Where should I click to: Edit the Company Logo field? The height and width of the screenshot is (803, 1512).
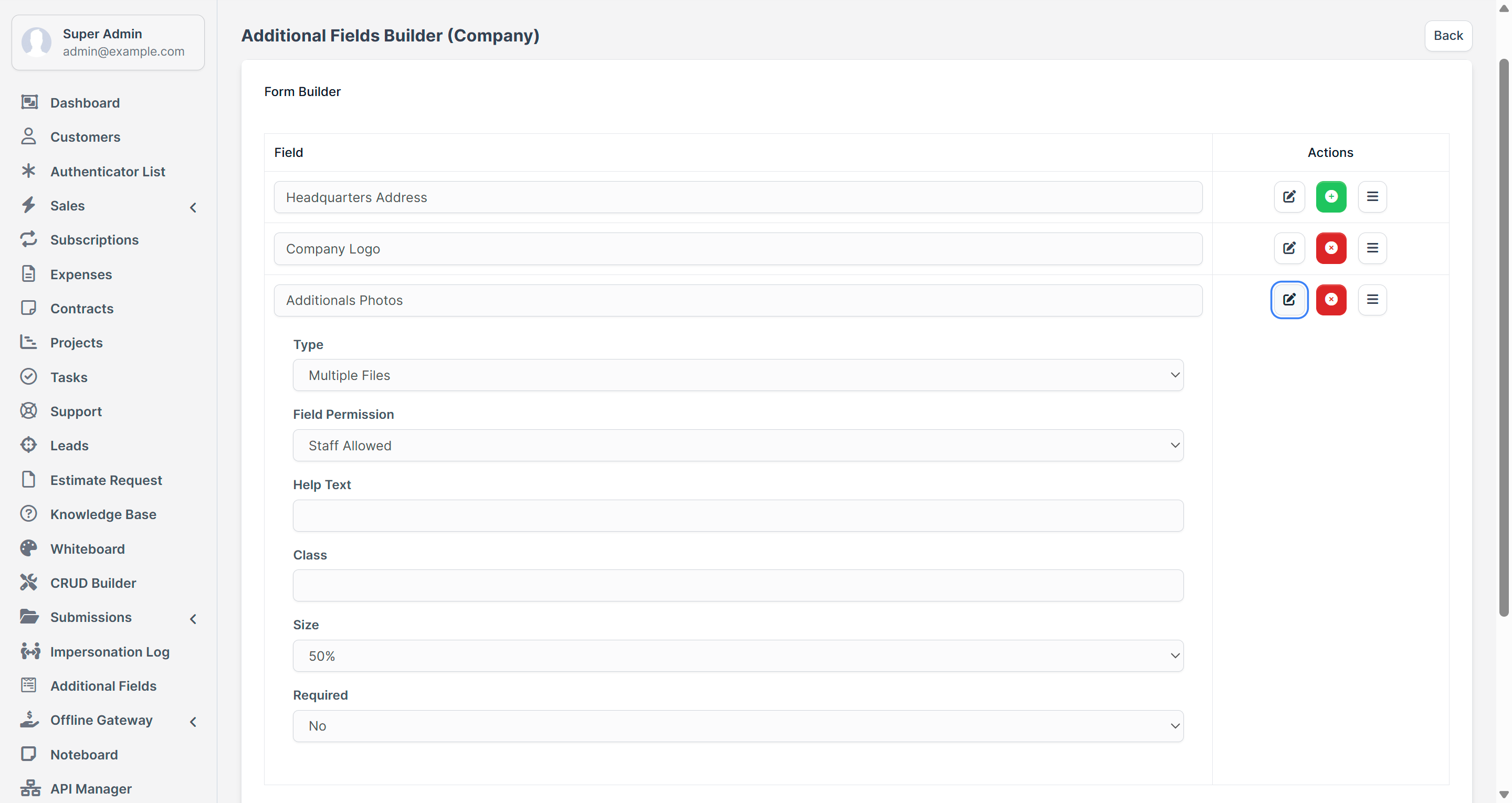tap(1289, 248)
